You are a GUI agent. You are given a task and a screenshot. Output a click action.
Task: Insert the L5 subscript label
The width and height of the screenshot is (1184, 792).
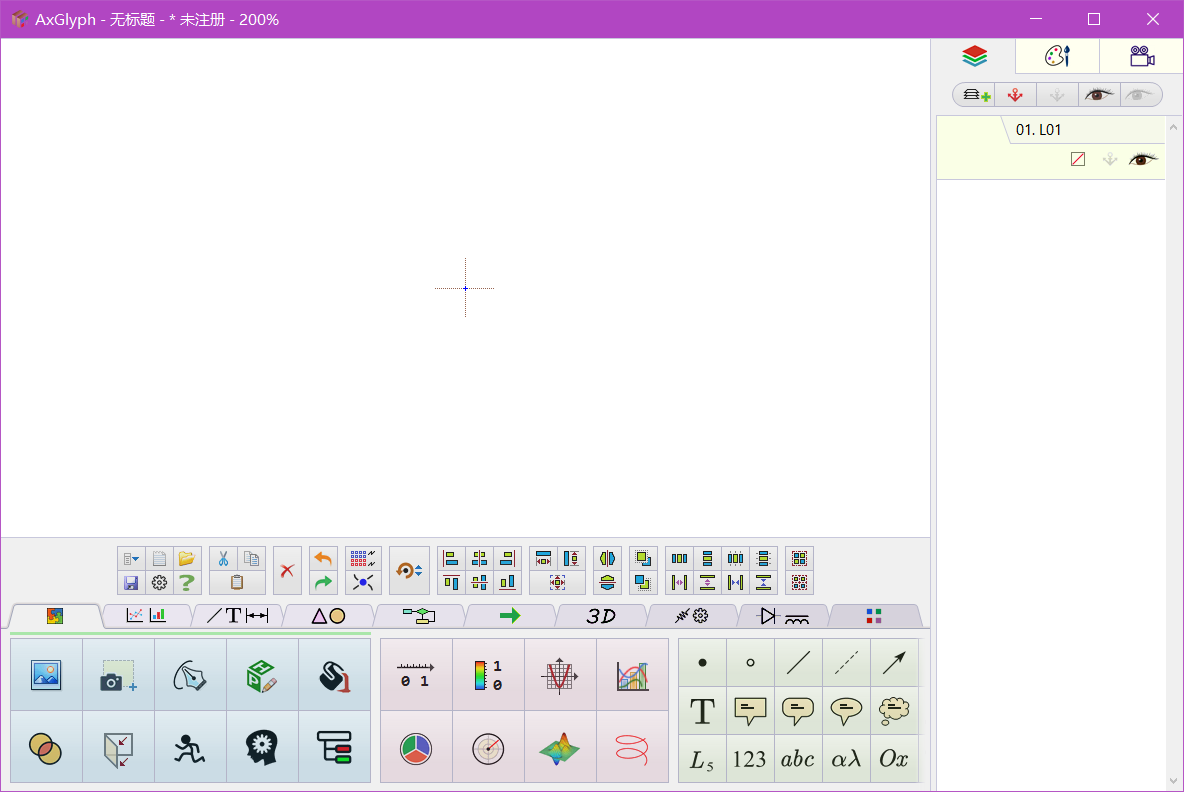[702, 759]
